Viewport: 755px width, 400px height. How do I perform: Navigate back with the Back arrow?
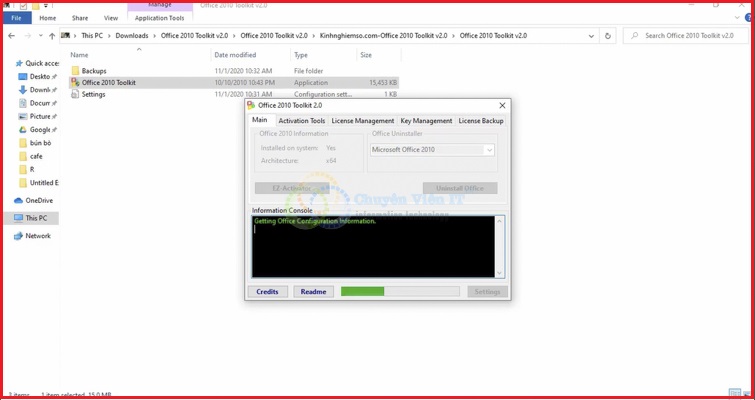point(12,36)
